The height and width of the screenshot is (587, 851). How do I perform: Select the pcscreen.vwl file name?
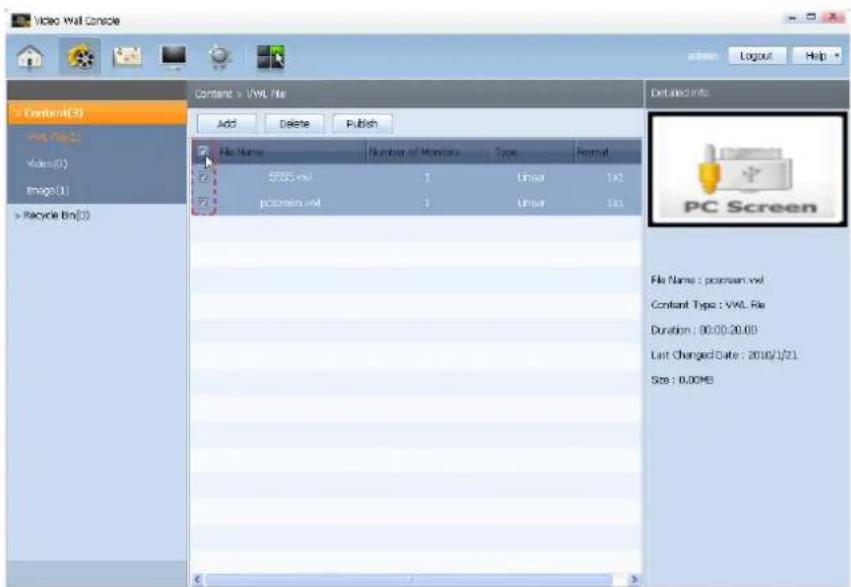point(290,202)
